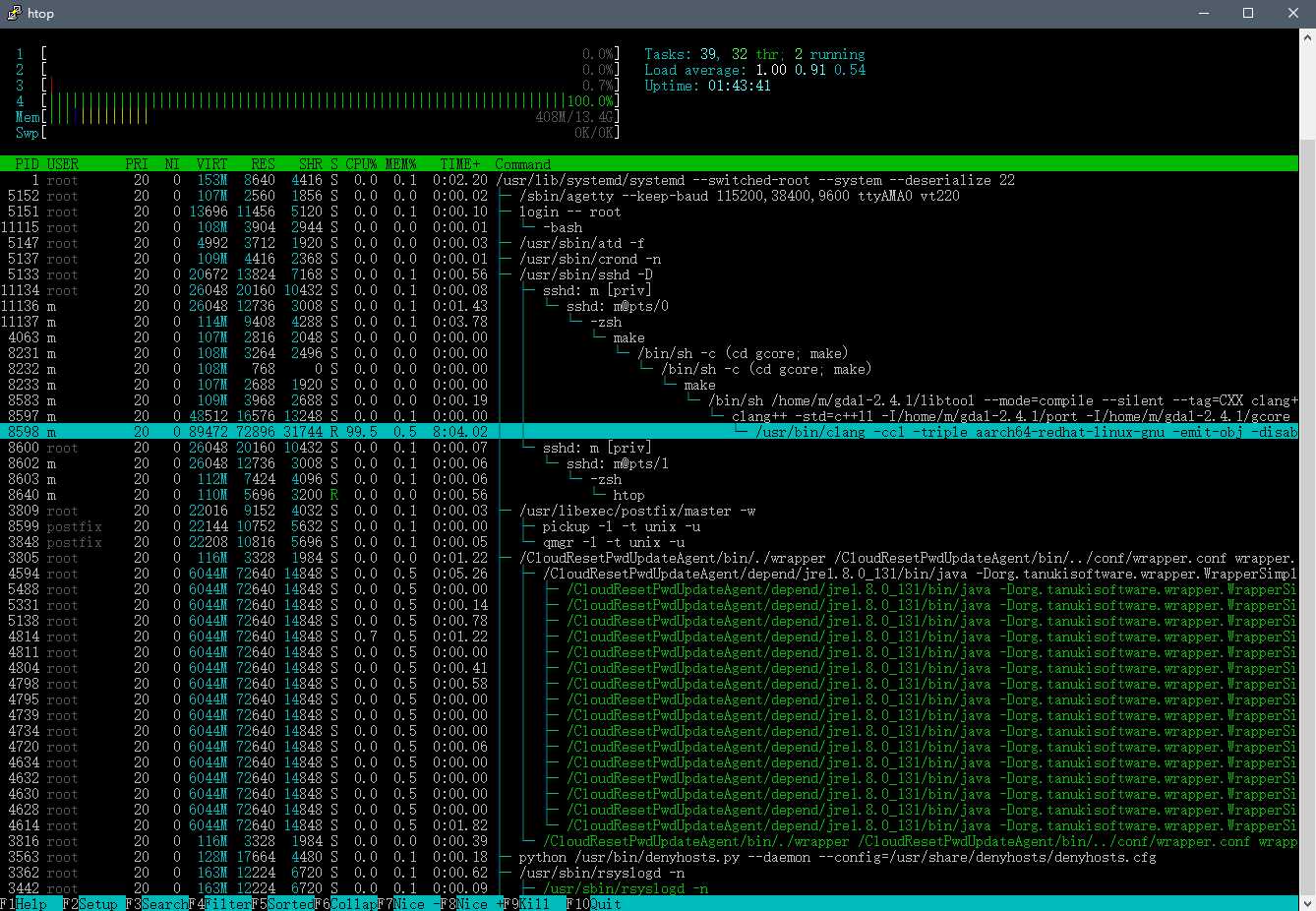Screen dimensions: 1316x911
Task: Click F7 Nice - in the function bar
Action: [409, 904]
